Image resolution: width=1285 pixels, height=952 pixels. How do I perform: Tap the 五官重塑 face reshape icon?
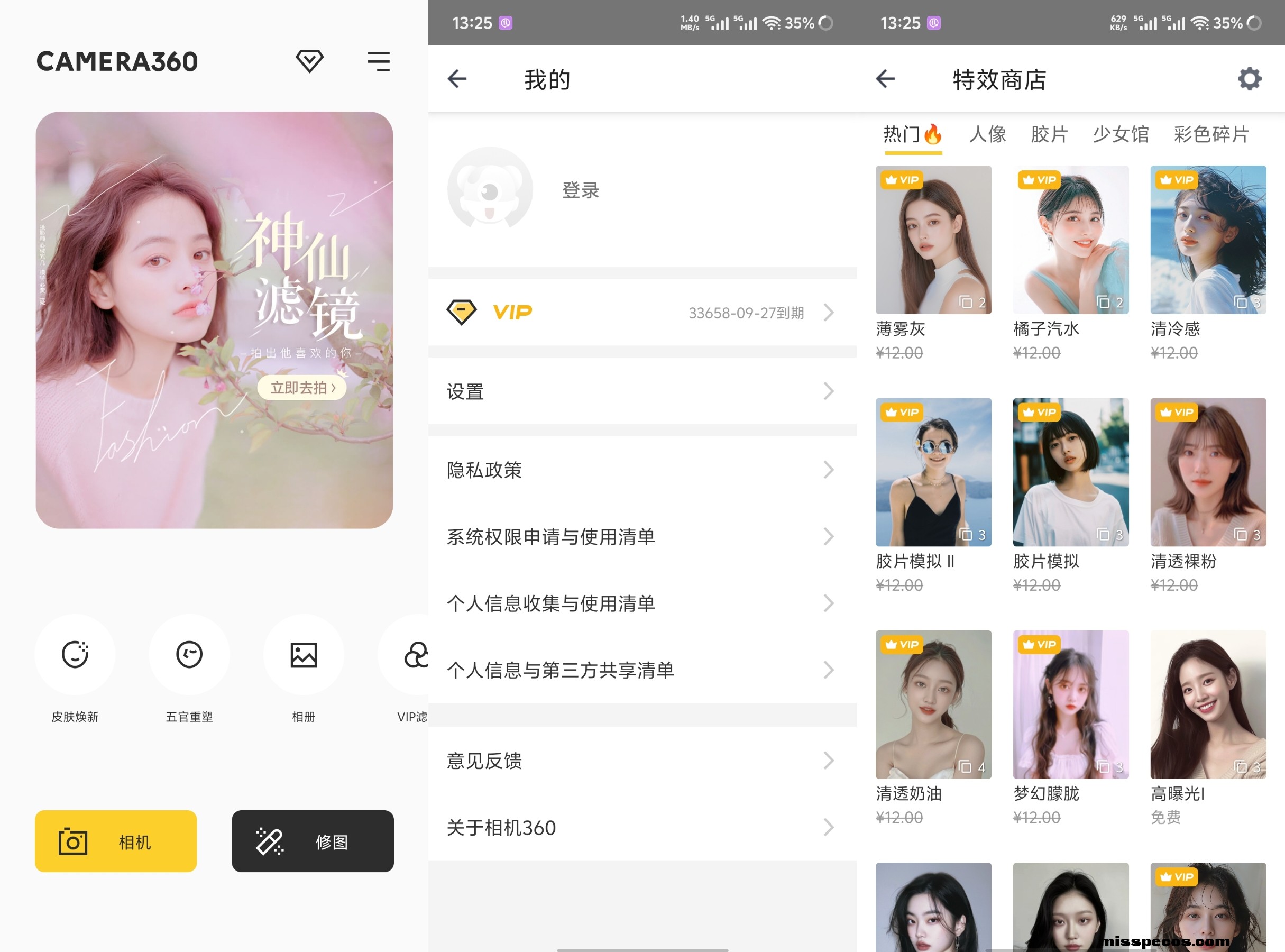189,655
